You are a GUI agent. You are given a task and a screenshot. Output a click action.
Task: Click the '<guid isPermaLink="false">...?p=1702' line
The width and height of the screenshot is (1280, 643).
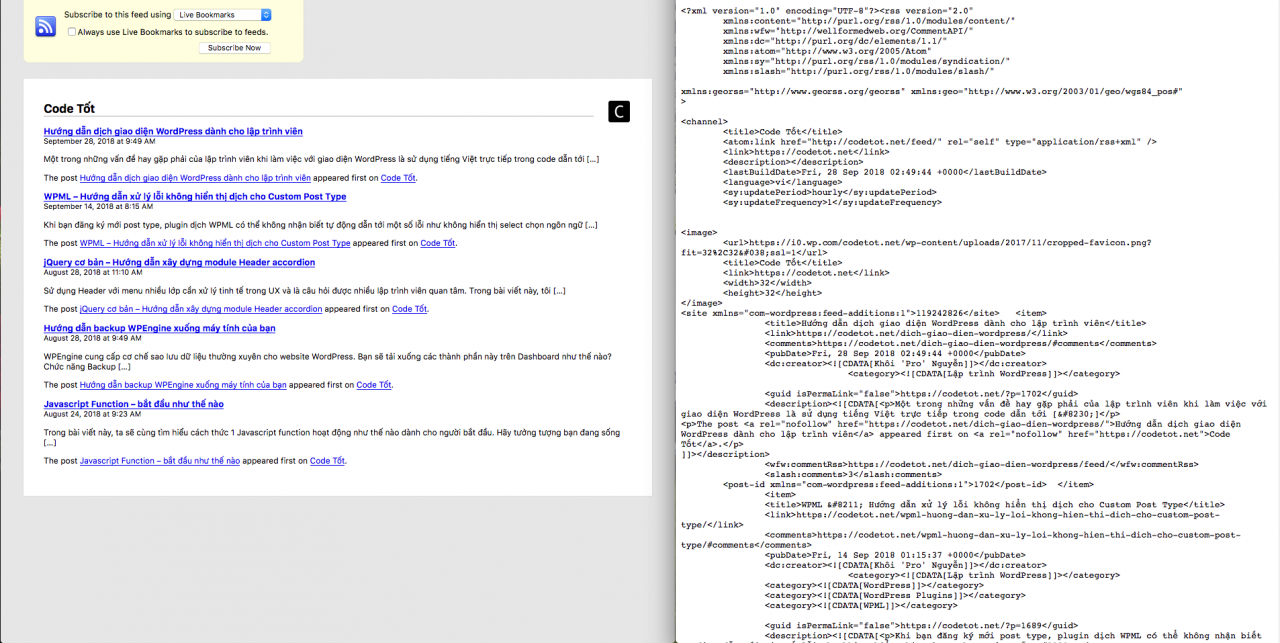(921, 393)
